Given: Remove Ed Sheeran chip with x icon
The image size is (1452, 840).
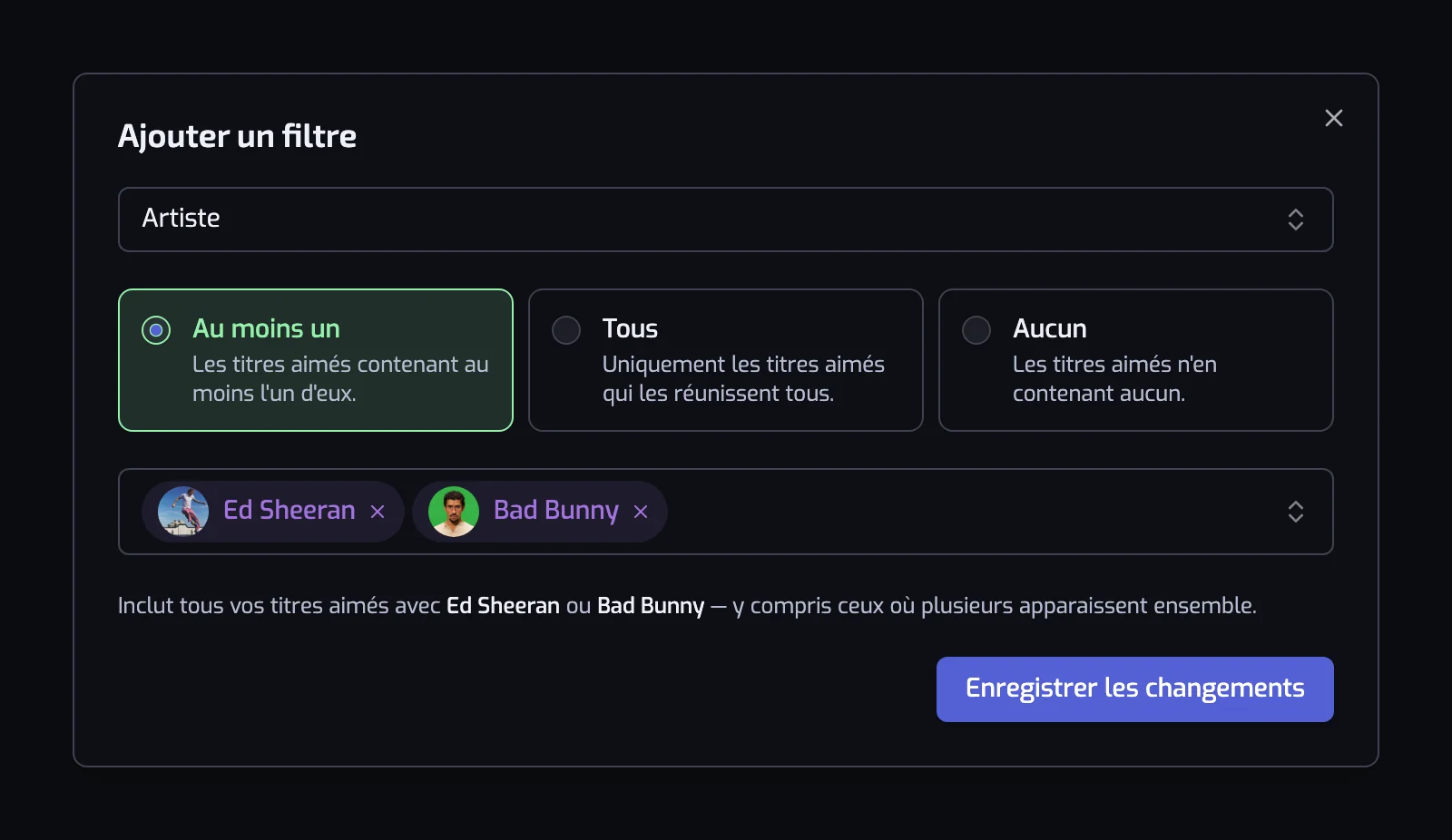Looking at the screenshot, I should (378, 512).
